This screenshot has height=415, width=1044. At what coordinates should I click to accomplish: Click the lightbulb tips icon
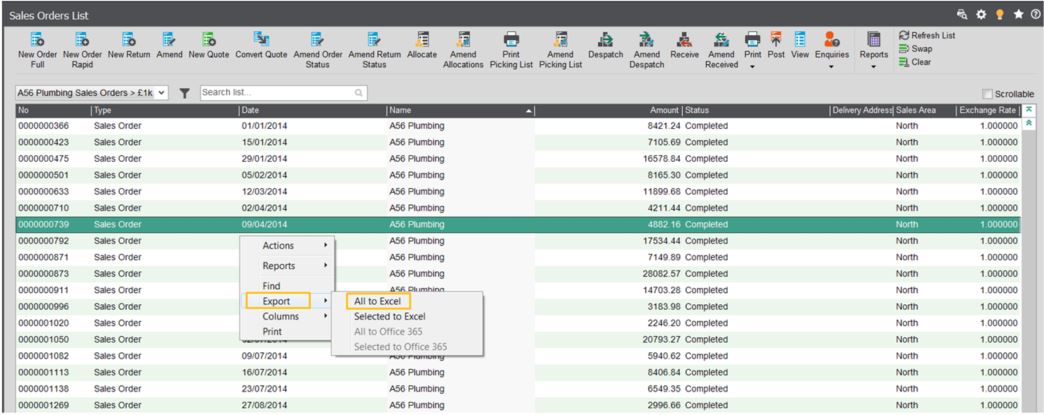tap(999, 14)
